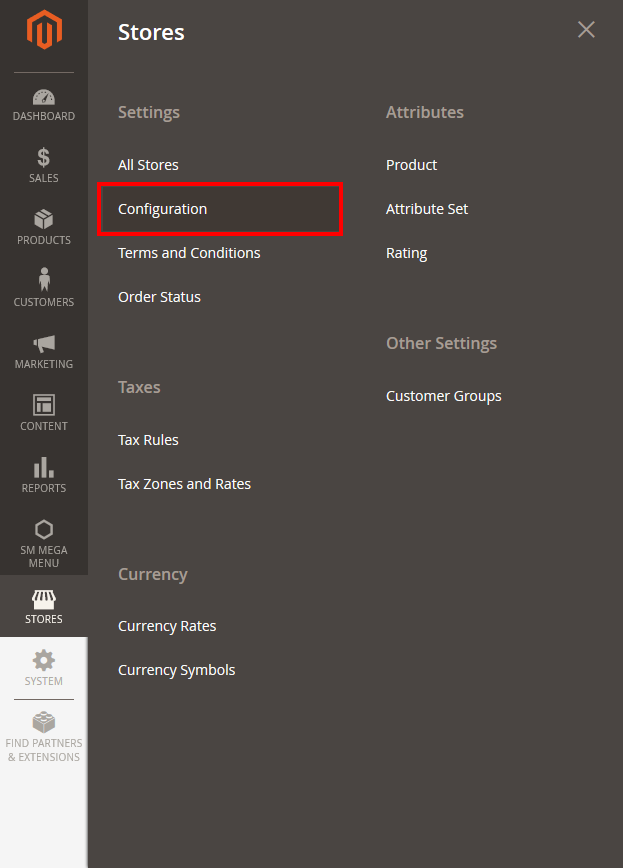This screenshot has width=623, height=868.
Task: Open Terms and Conditions
Action: coord(189,253)
